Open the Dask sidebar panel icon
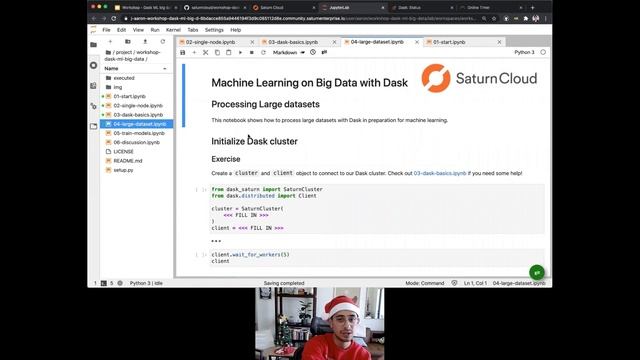 click(93, 86)
